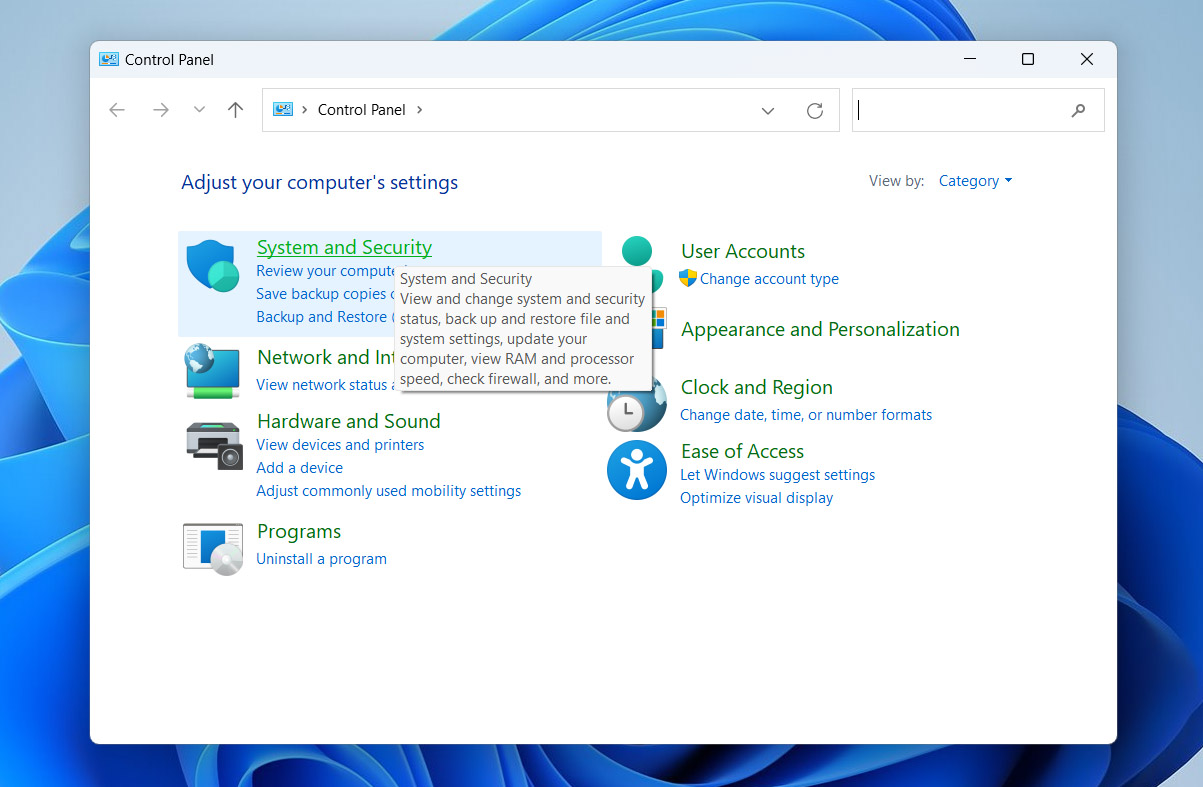Click Add a device link
This screenshot has width=1203, height=787.
click(x=299, y=468)
